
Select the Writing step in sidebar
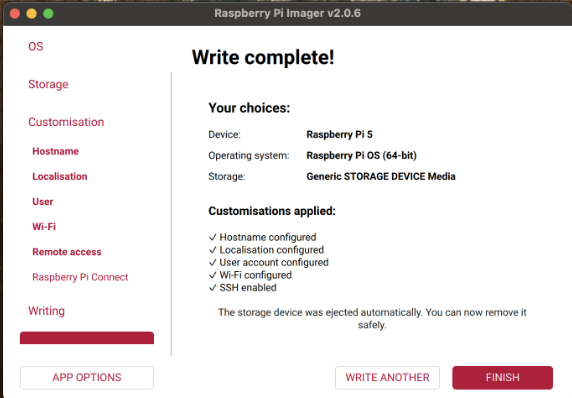pyautogui.click(x=46, y=311)
